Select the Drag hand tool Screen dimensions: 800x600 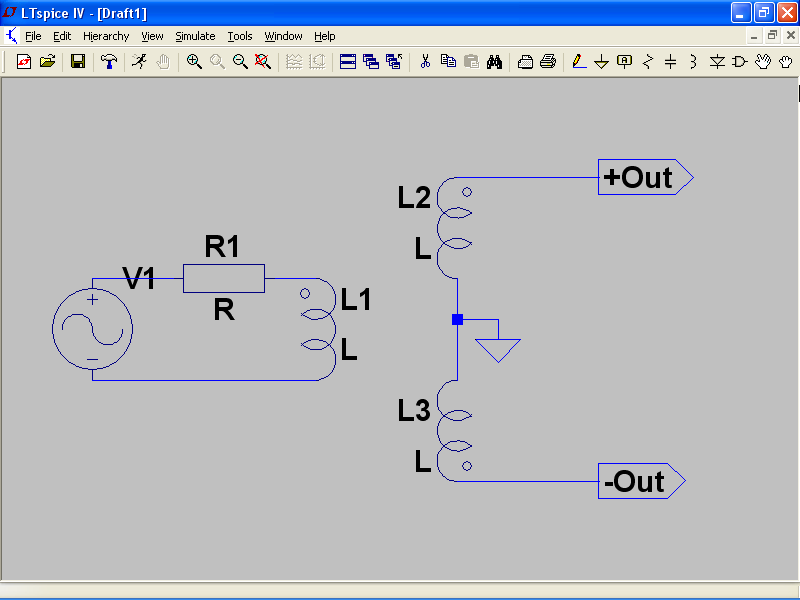786,62
